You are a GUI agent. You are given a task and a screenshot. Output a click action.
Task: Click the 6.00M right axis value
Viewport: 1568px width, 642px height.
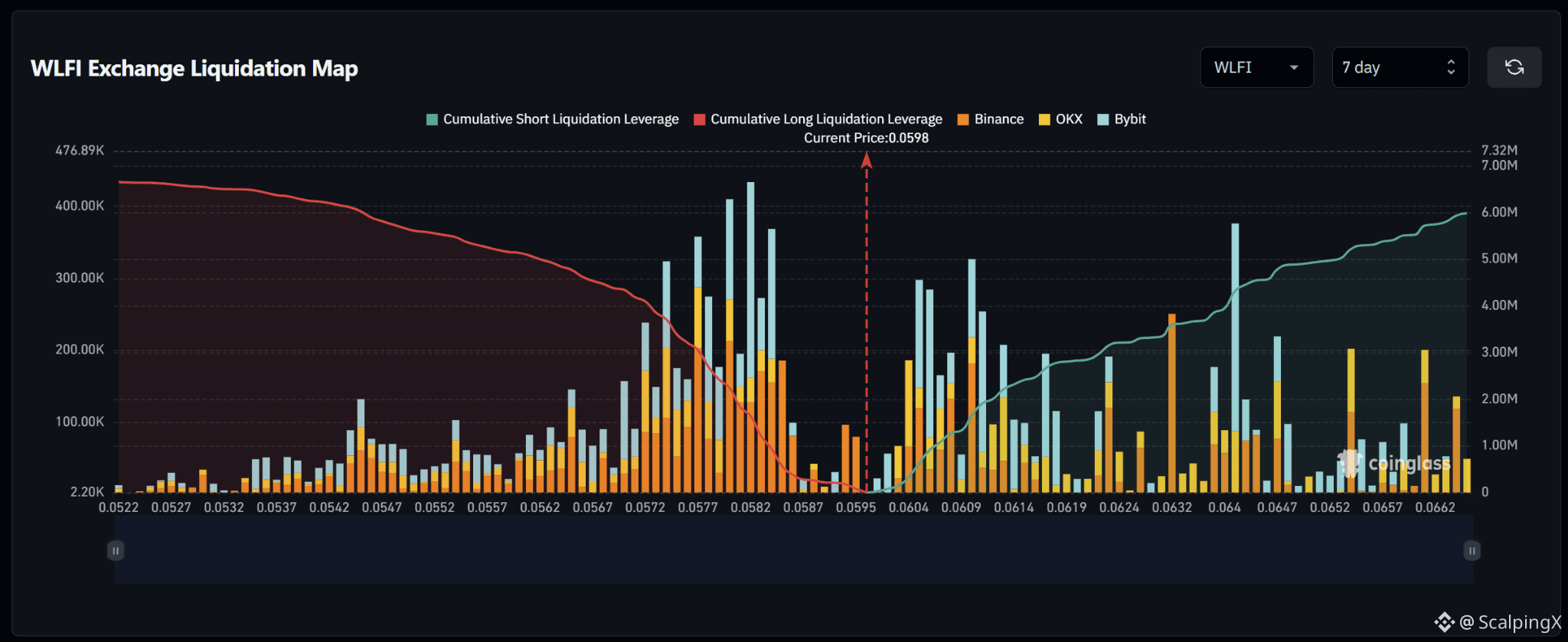(x=1499, y=212)
